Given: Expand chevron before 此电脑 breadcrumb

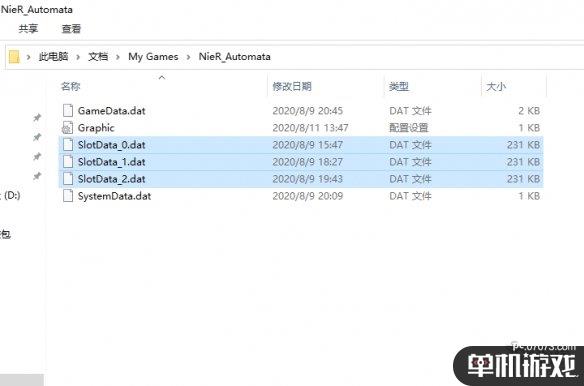Looking at the screenshot, I should click(29, 57).
